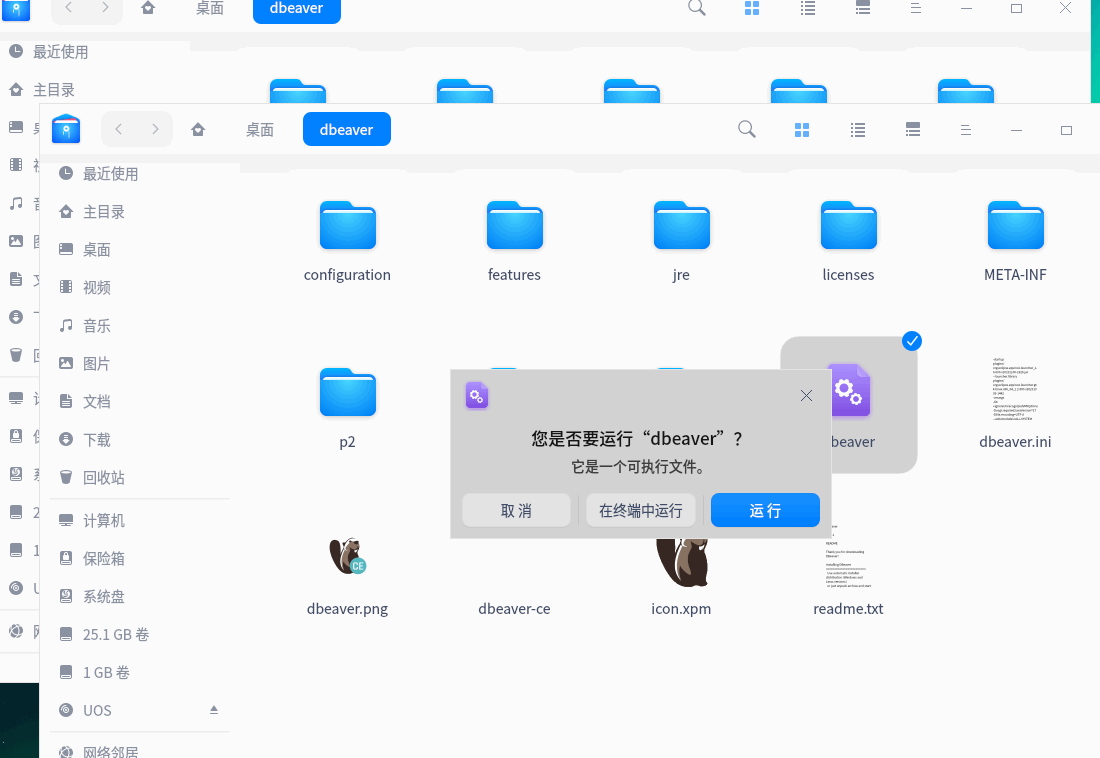Click search icon in front window toolbar

tap(746, 129)
